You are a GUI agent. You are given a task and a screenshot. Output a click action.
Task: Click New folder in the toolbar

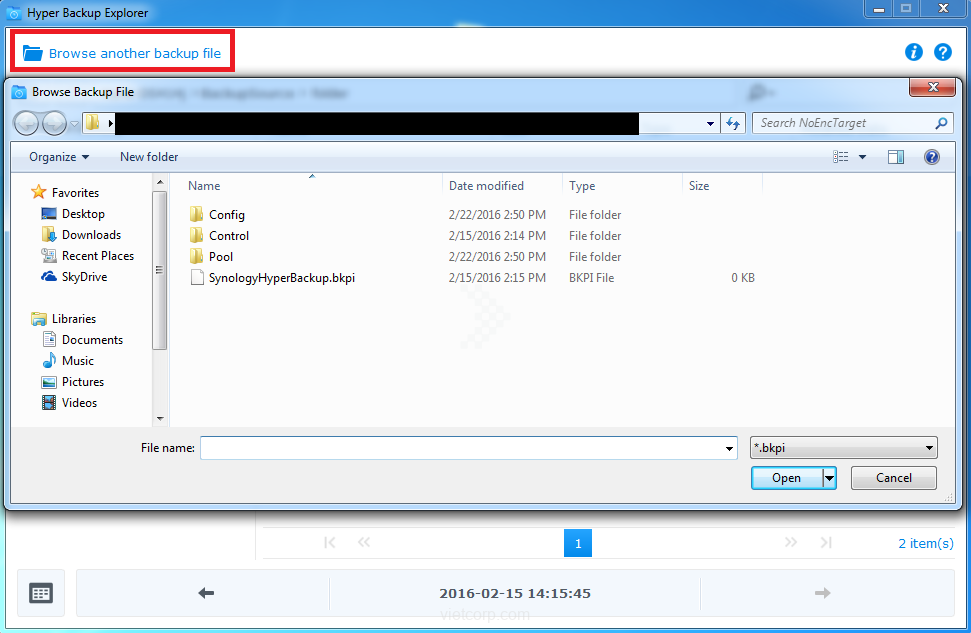pyautogui.click(x=149, y=157)
